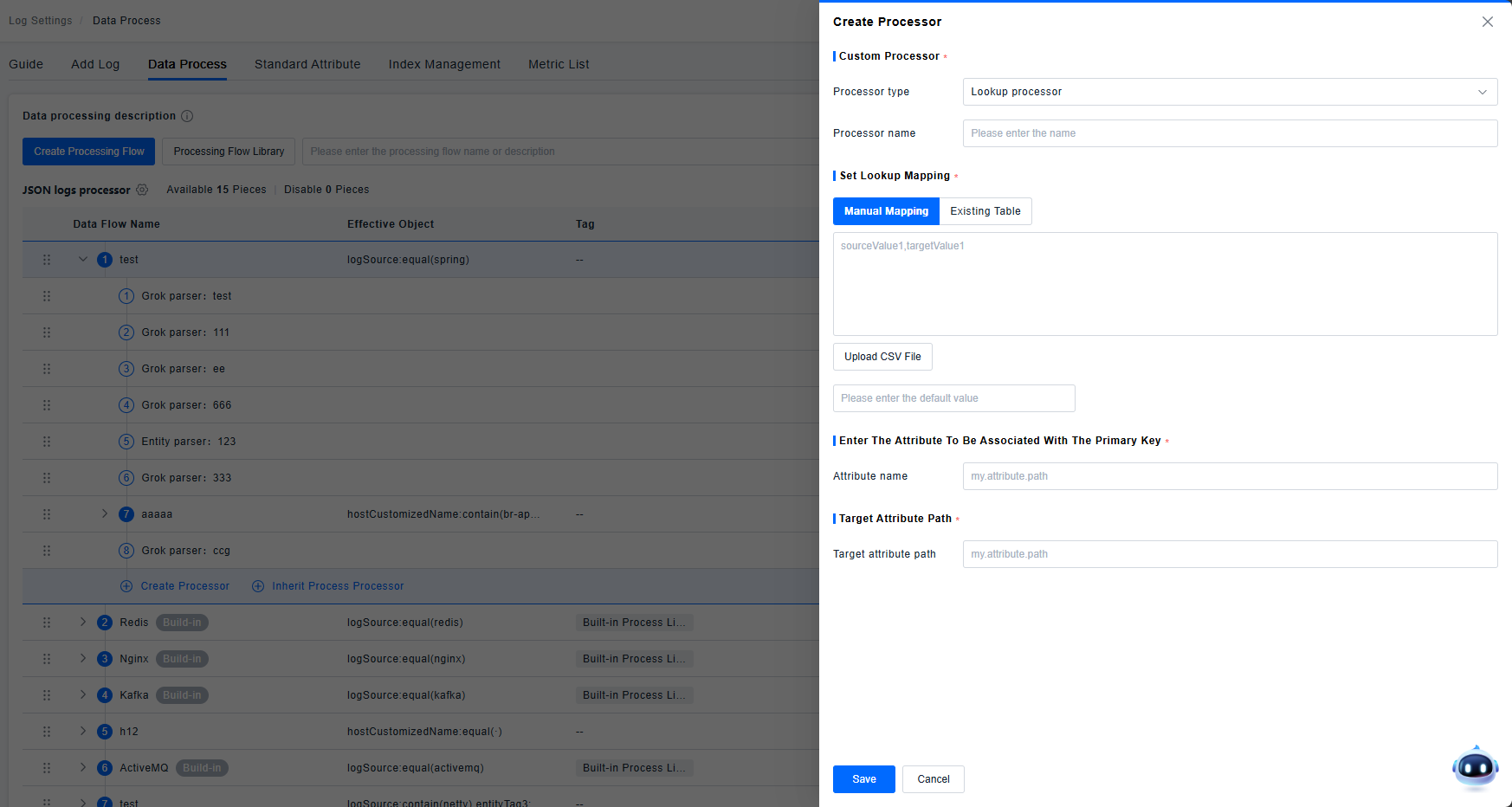Click the Upload CSV File button
Screen dimensions: 1512x807
tap(882, 357)
